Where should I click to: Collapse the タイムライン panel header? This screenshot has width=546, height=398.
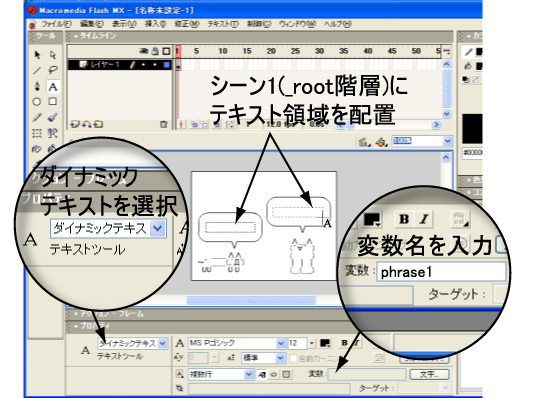95,36
